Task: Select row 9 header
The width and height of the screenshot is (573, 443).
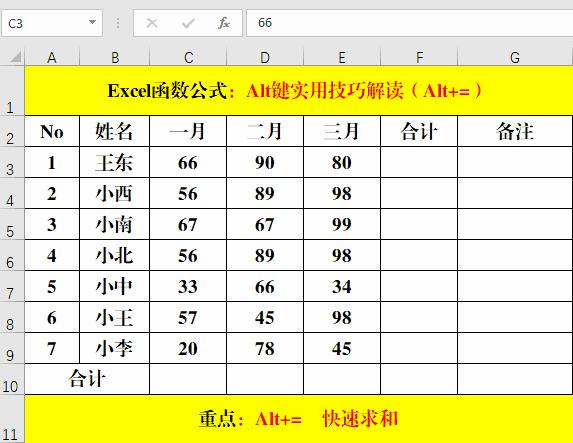Action: [12, 348]
